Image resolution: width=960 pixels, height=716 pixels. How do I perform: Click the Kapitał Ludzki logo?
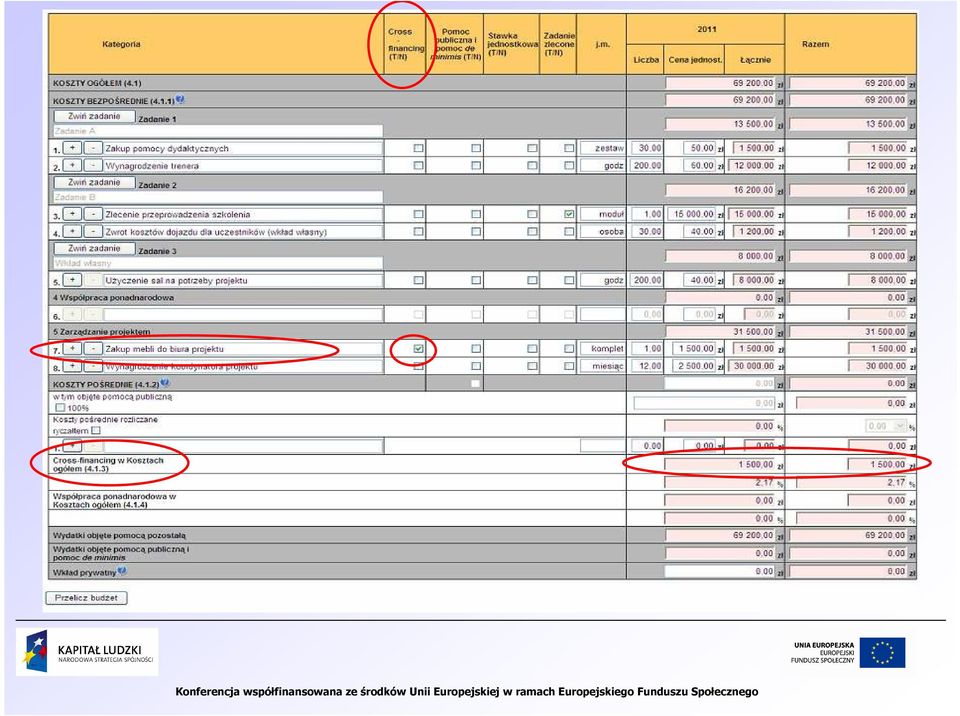click(87, 652)
